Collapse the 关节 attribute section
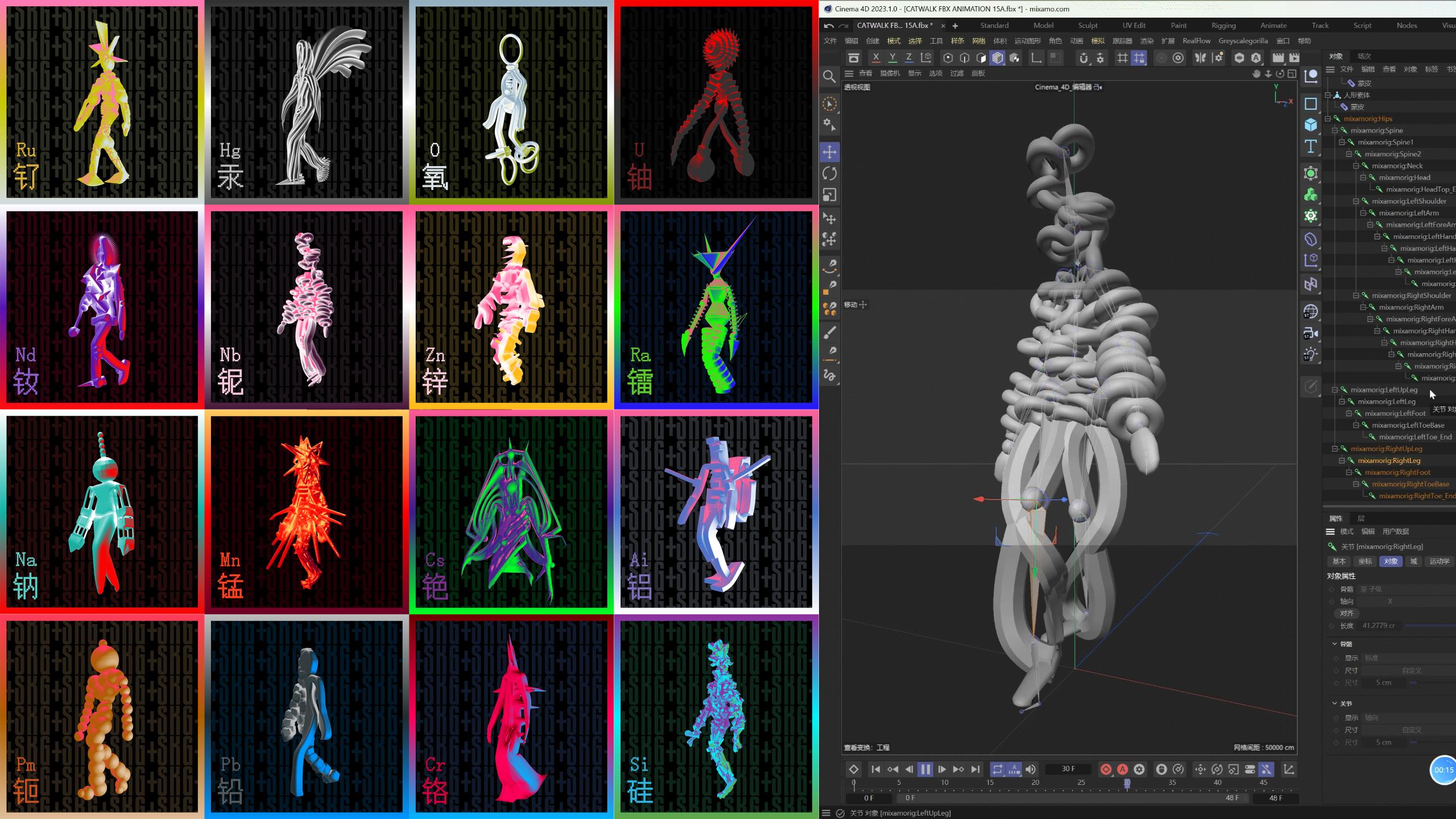This screenshot has height=819, width=1456. (1335, 704)
